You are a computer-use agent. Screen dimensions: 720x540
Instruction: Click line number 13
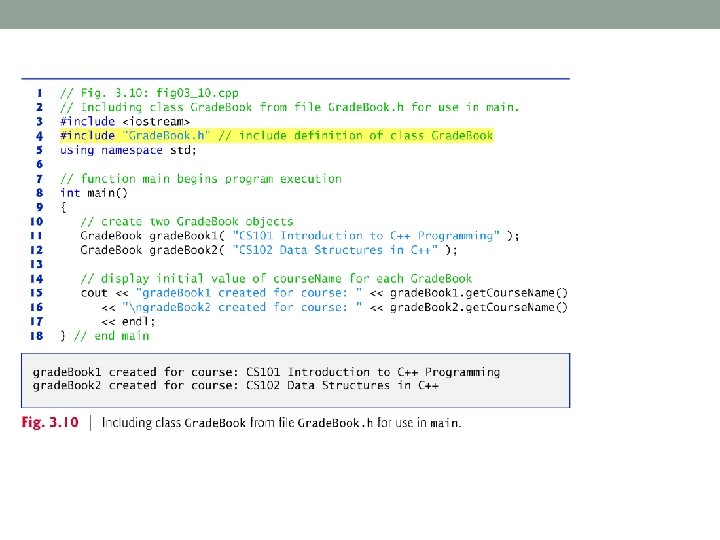coord(37,264)
